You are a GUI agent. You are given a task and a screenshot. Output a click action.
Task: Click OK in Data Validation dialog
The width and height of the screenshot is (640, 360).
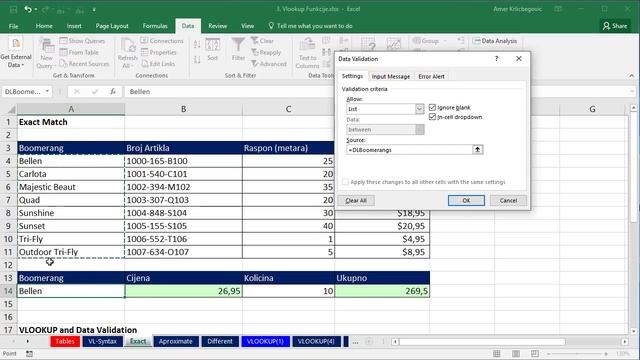(x=466, y=200)
